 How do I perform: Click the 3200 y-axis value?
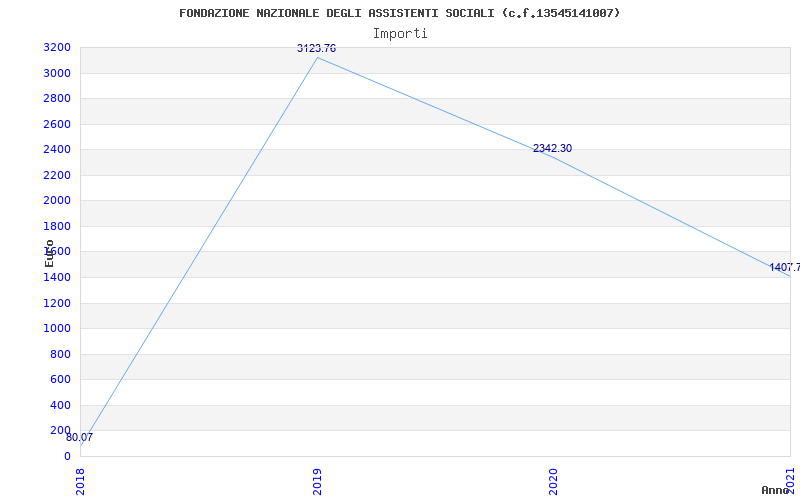point(57,48)
